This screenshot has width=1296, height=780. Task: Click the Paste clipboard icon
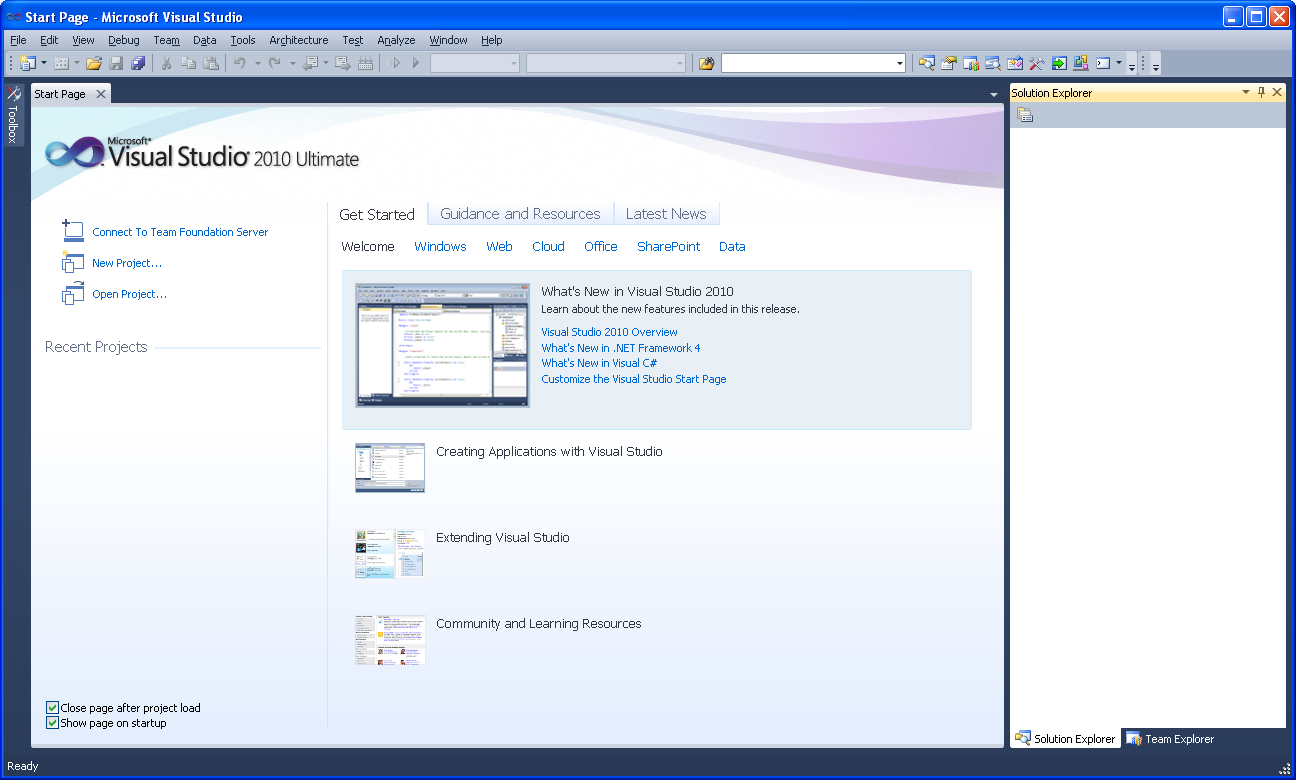tap(210, 63)
